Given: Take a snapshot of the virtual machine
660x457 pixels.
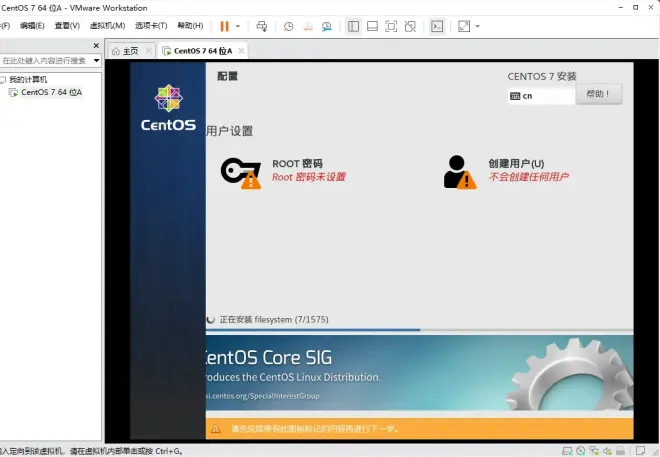Looking at the screenshot, I should pyautogui.click(x=288, y=27).
